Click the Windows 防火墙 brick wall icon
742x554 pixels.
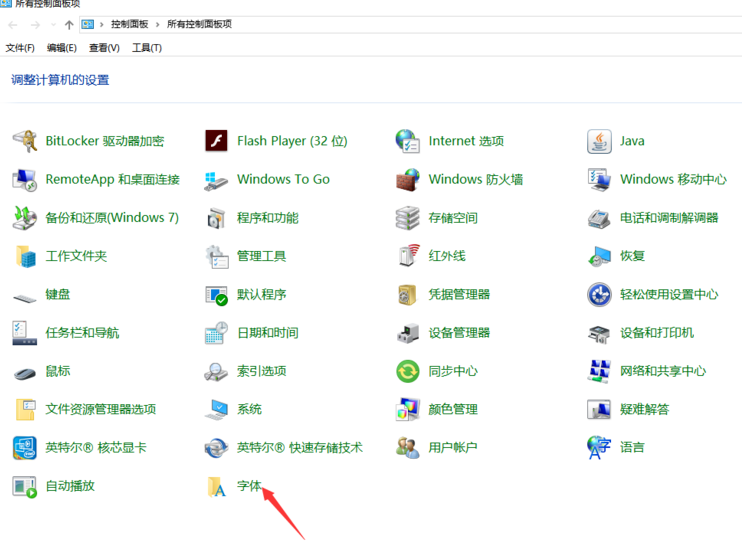click(x=407, y=180)
